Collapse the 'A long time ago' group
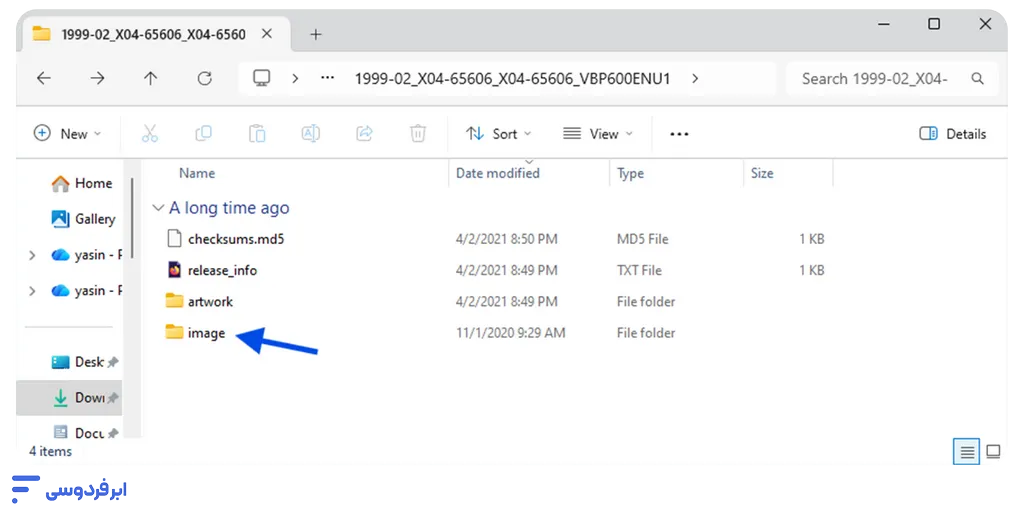Screen dimensions: 1024x515 tap(158, 208)
